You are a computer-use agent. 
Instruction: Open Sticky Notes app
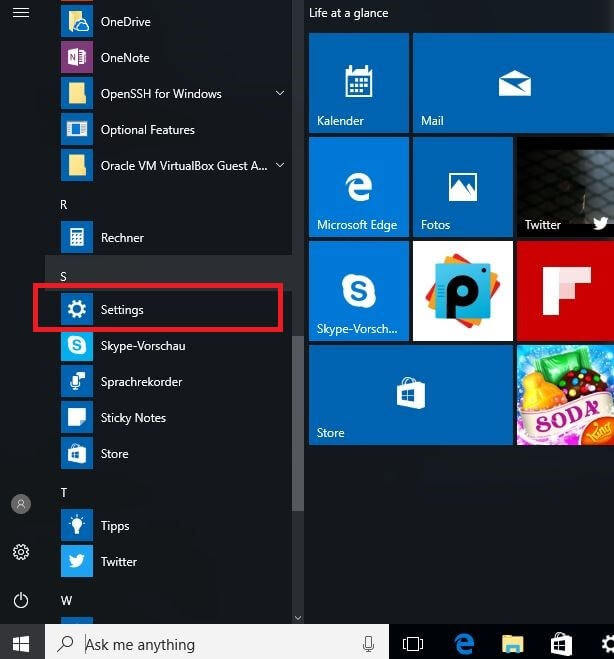(168, 418)
